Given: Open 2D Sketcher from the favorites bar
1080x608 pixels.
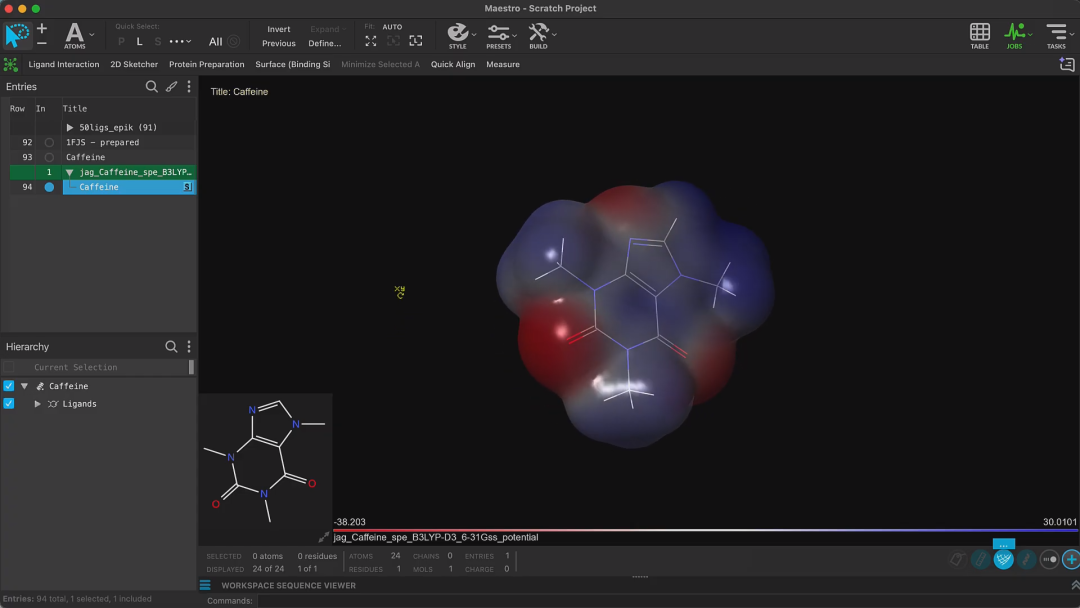Looking at the screenshot, I should 134,65.
